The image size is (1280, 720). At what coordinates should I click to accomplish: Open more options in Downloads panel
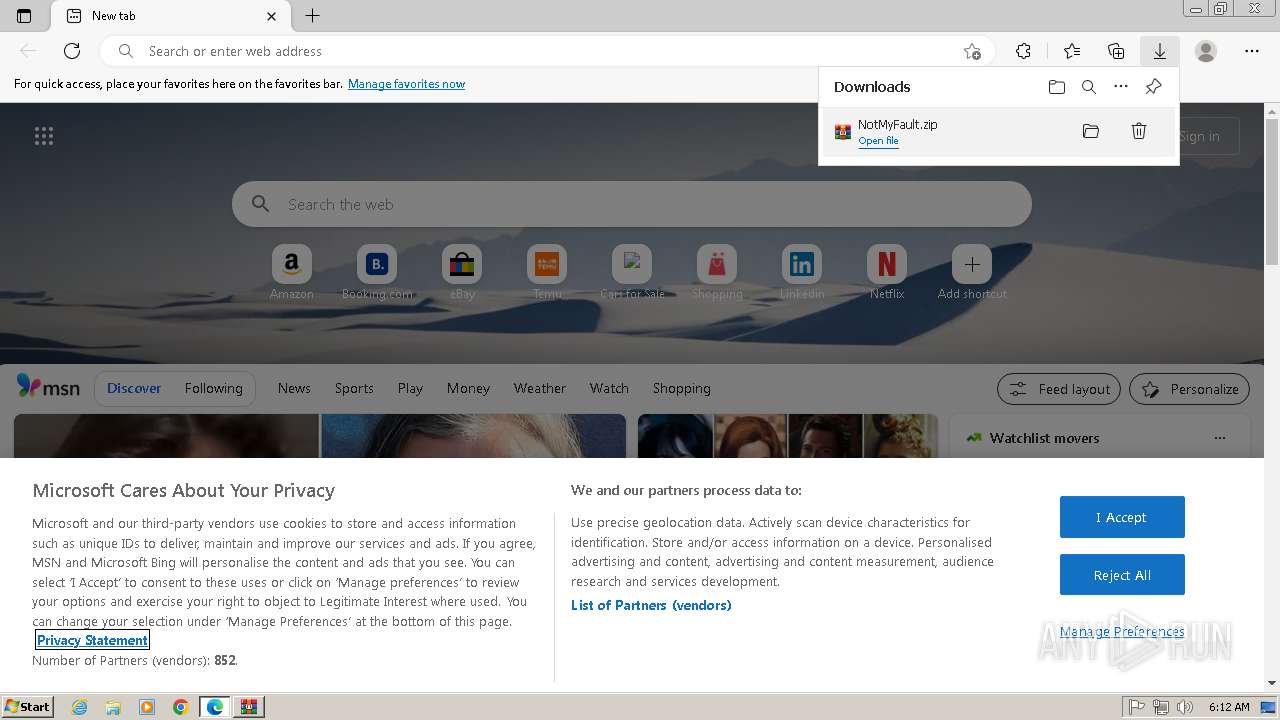(x=1121, y=87)
